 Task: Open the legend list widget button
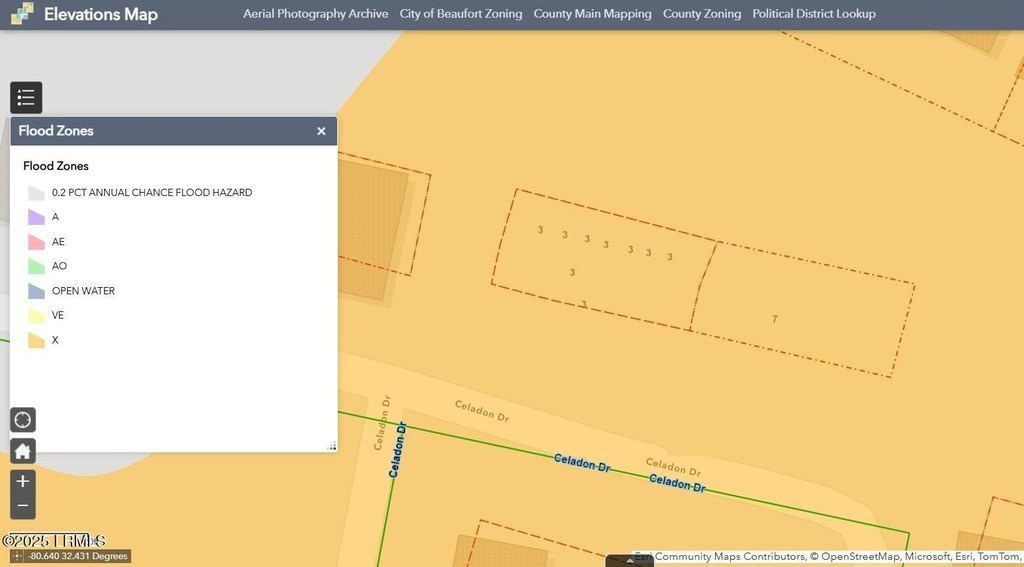click(26, 98)
